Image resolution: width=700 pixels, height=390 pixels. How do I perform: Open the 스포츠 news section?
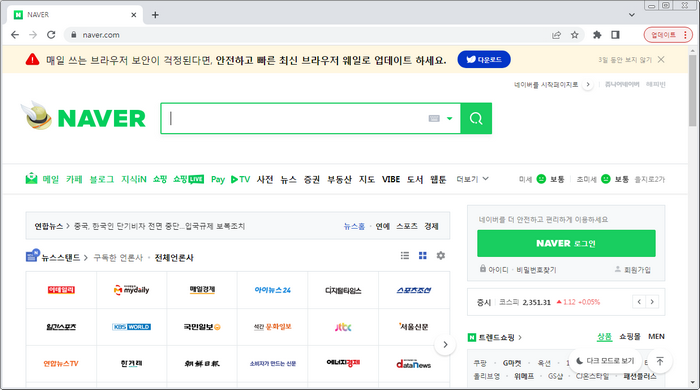407,226
